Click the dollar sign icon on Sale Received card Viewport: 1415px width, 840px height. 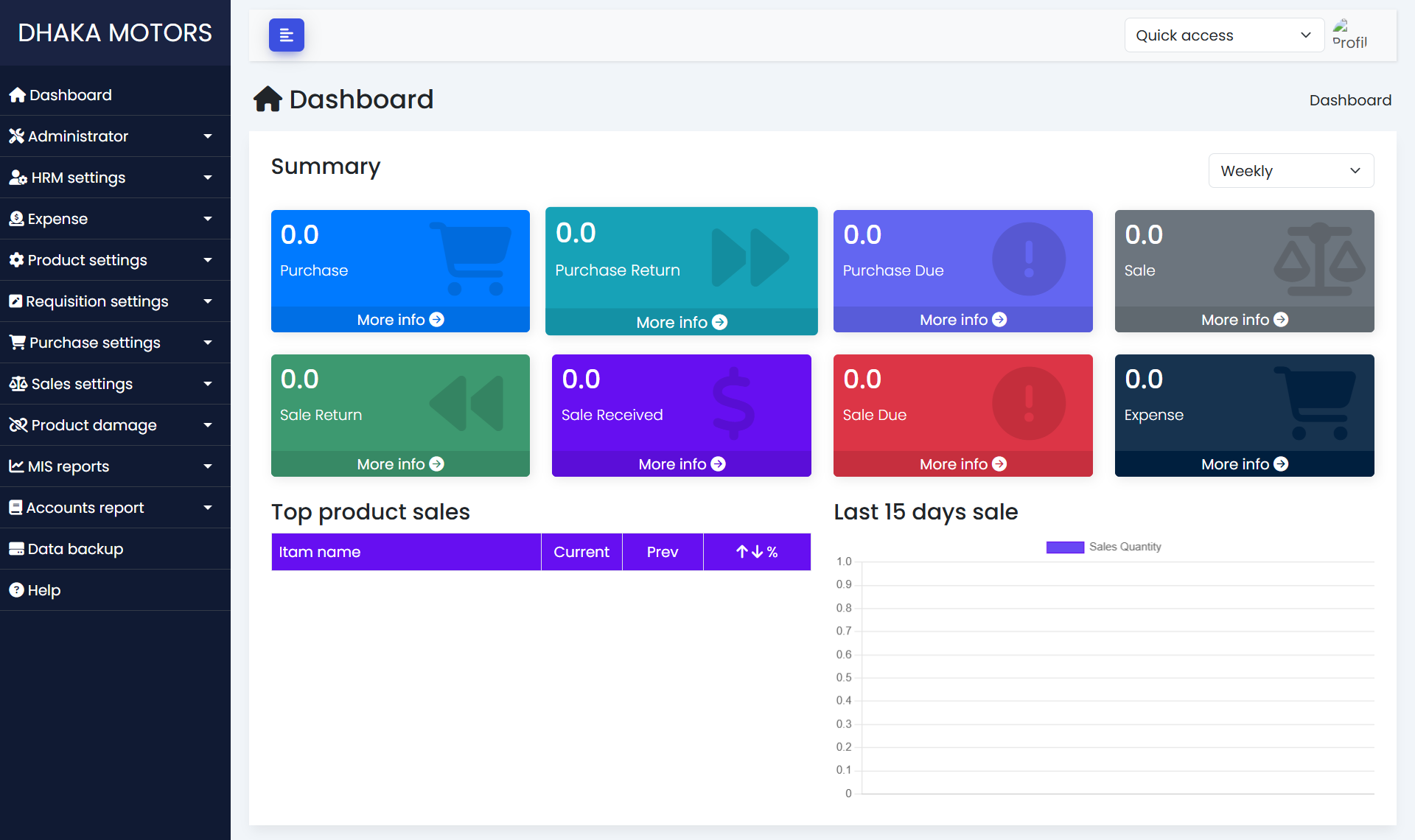coord(733,403)
